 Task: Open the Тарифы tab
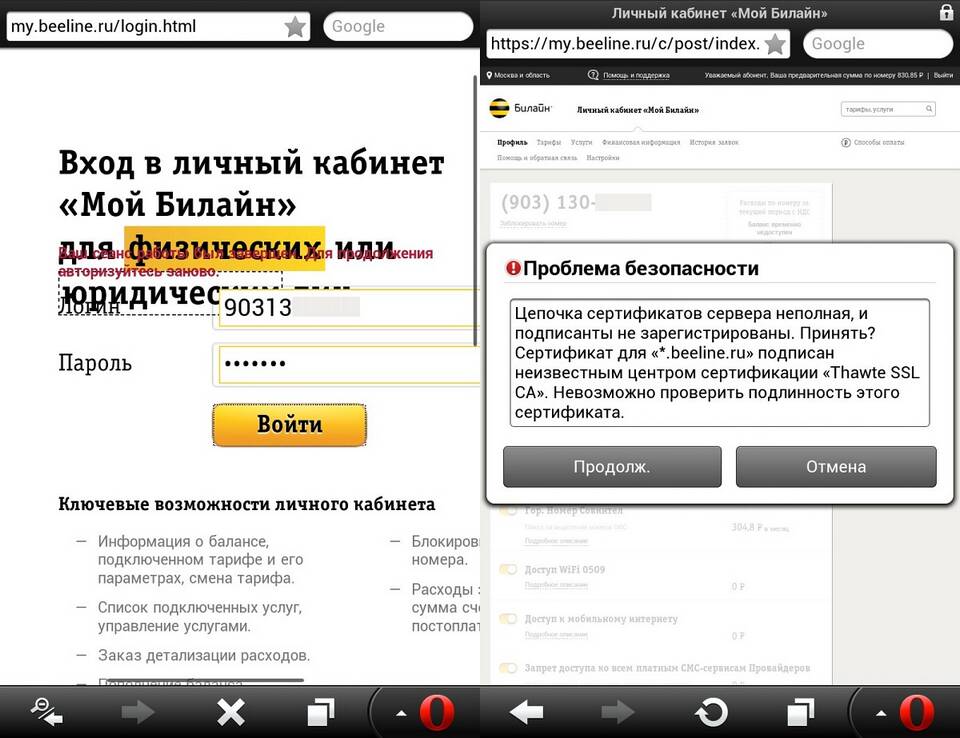(549, 142)
